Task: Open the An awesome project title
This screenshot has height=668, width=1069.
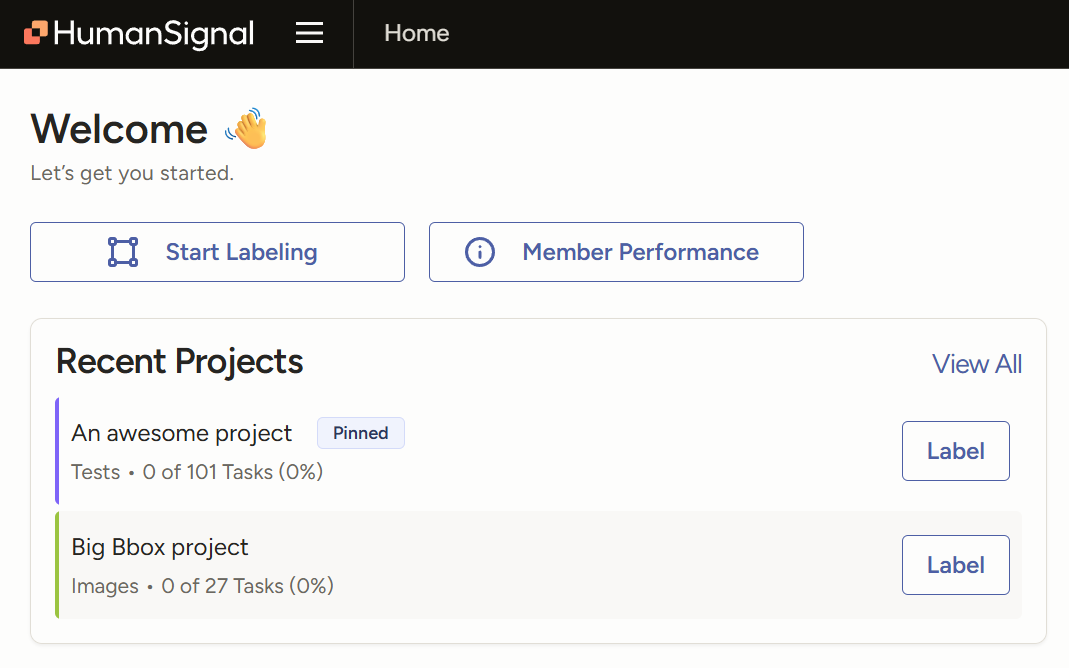Action: click(182, 433)
